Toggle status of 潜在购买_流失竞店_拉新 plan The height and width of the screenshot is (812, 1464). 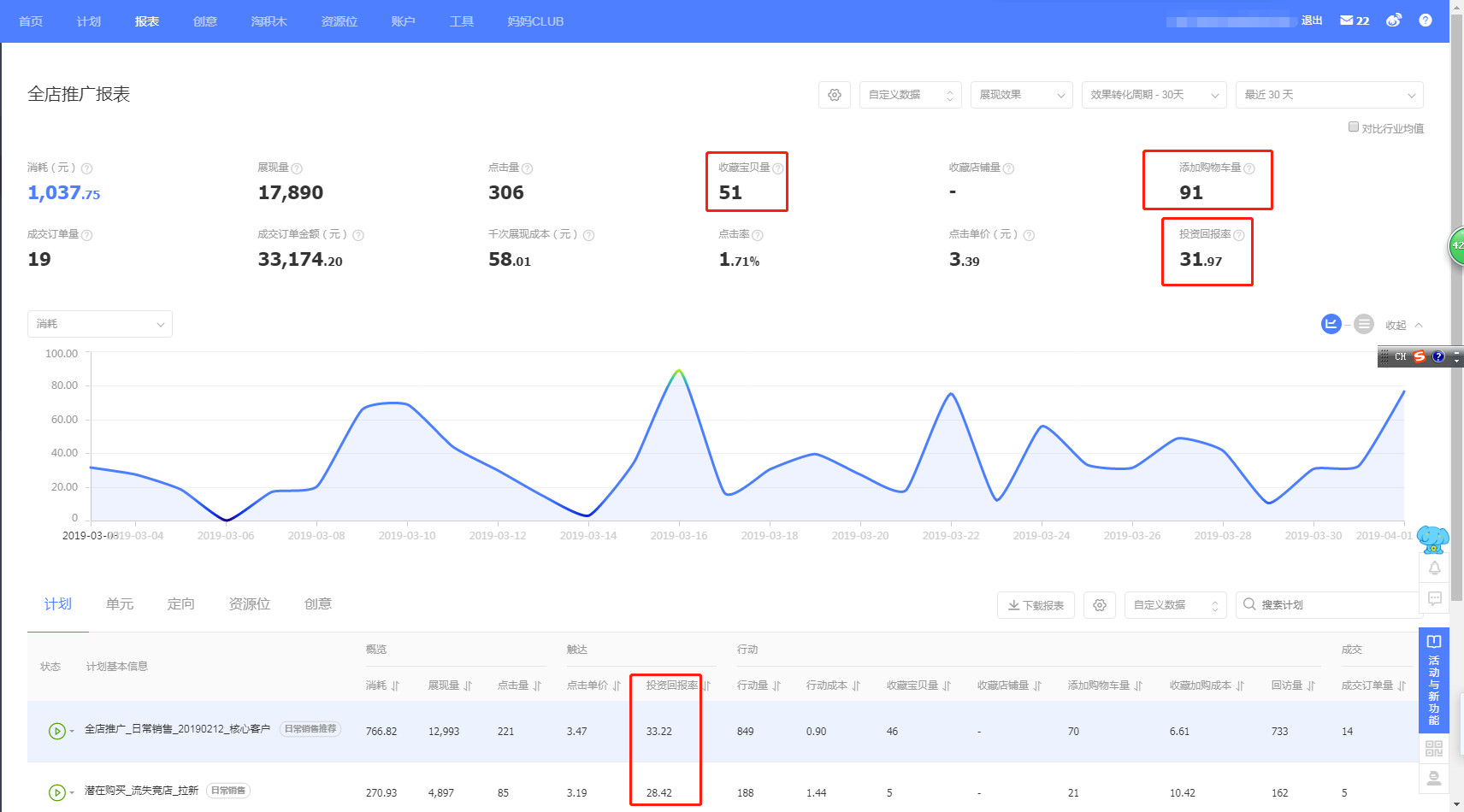point(56,792)
